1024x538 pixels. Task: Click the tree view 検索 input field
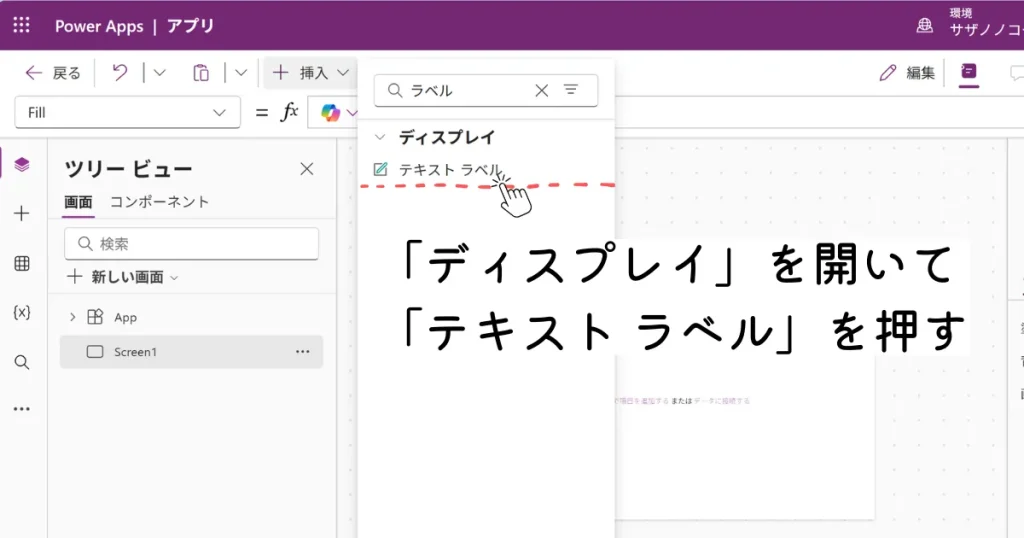[192, 243]
